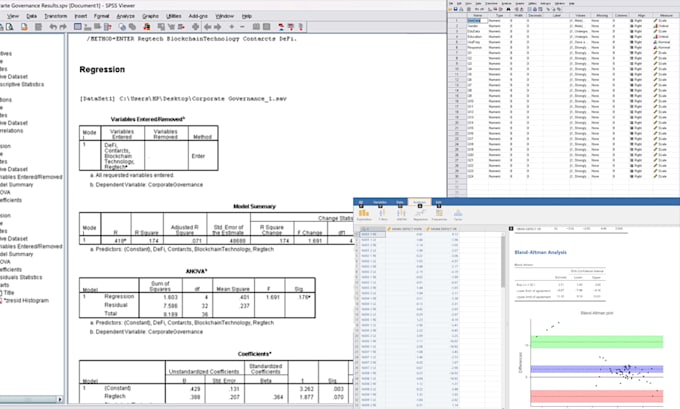Screen dimensions: 680x409
Task: Select 'Descriptive Statistics' in the outline pane
Action: click(22, 84)
